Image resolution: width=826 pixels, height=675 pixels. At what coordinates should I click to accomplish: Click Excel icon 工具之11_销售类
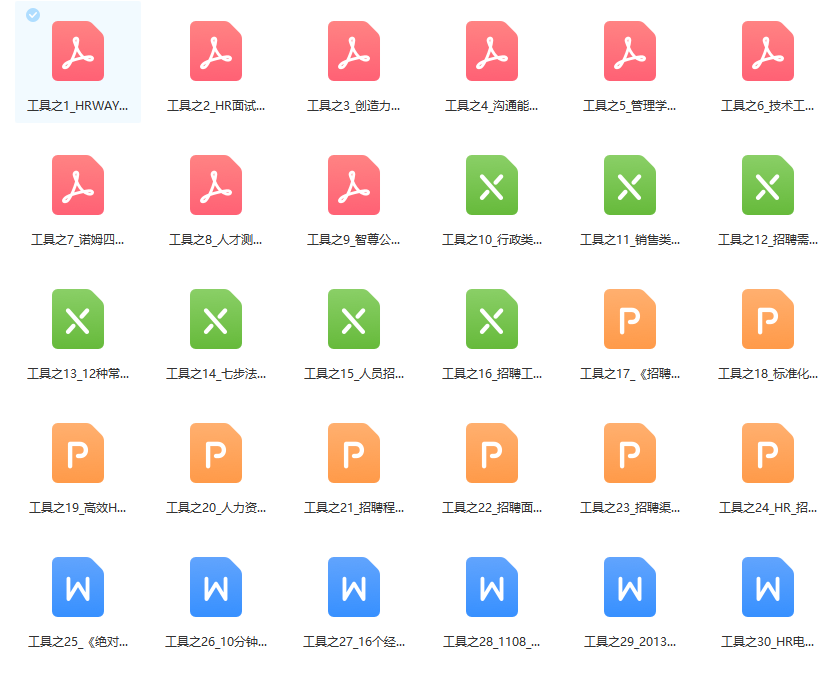coord(630,185)
